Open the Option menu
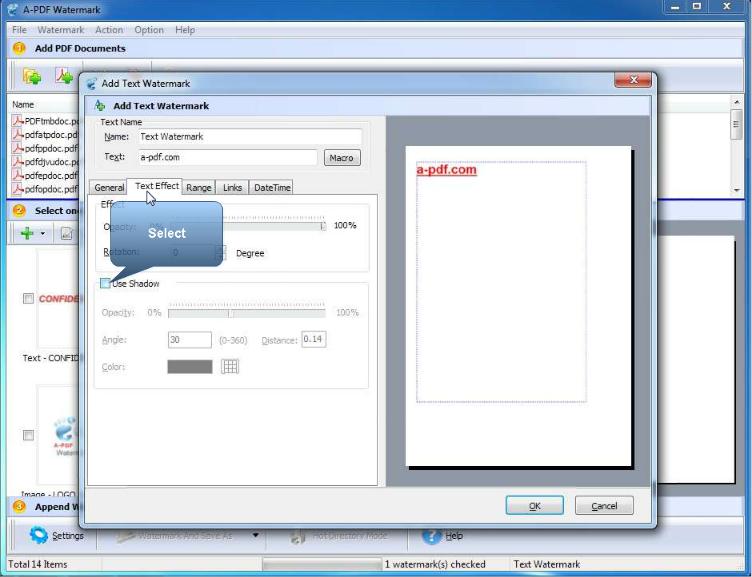The width and height of the screenshot is (752, 577). tap(149, 30)
